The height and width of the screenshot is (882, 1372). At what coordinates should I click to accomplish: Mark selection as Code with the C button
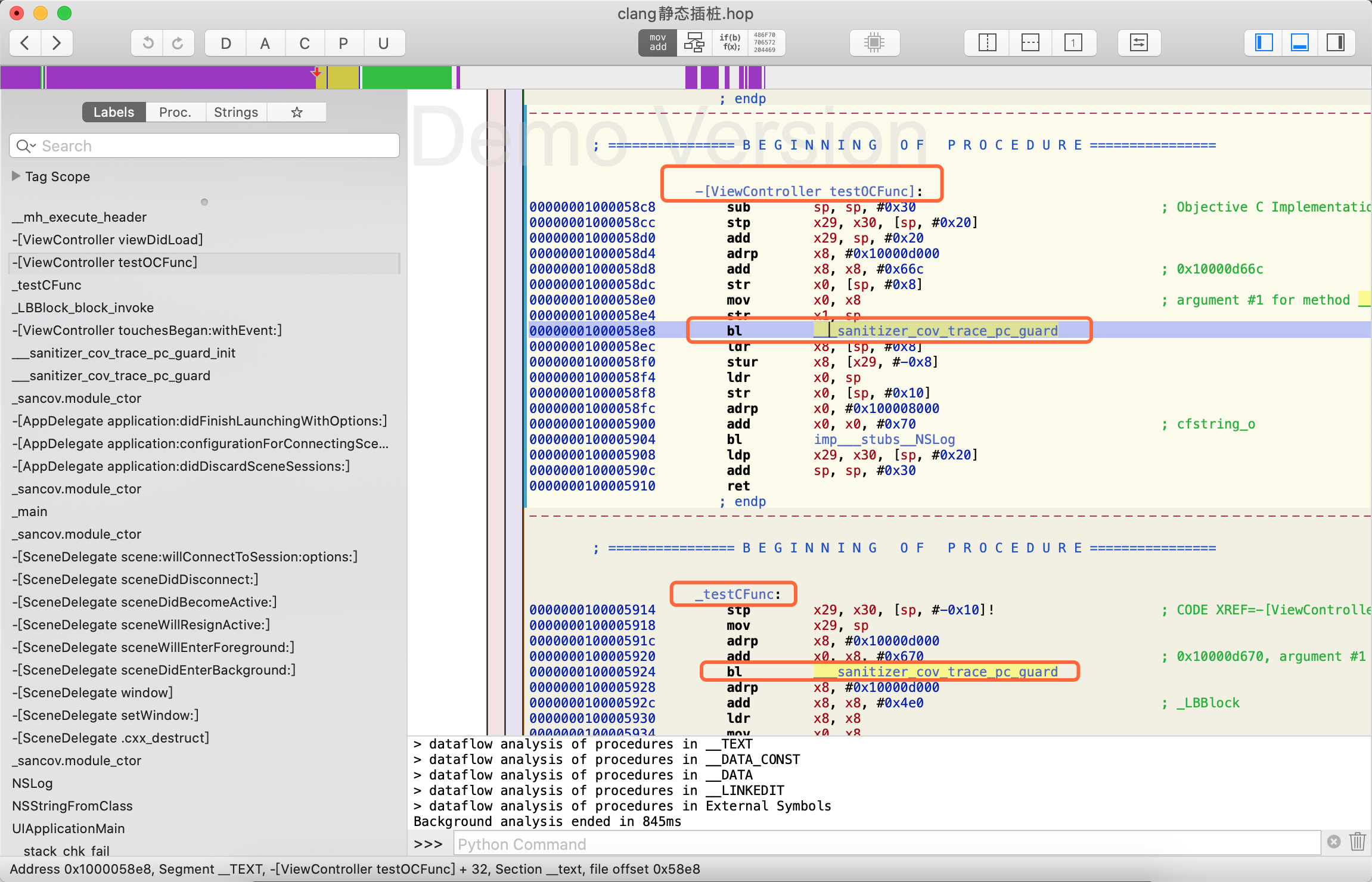click(x=305, y=43)
